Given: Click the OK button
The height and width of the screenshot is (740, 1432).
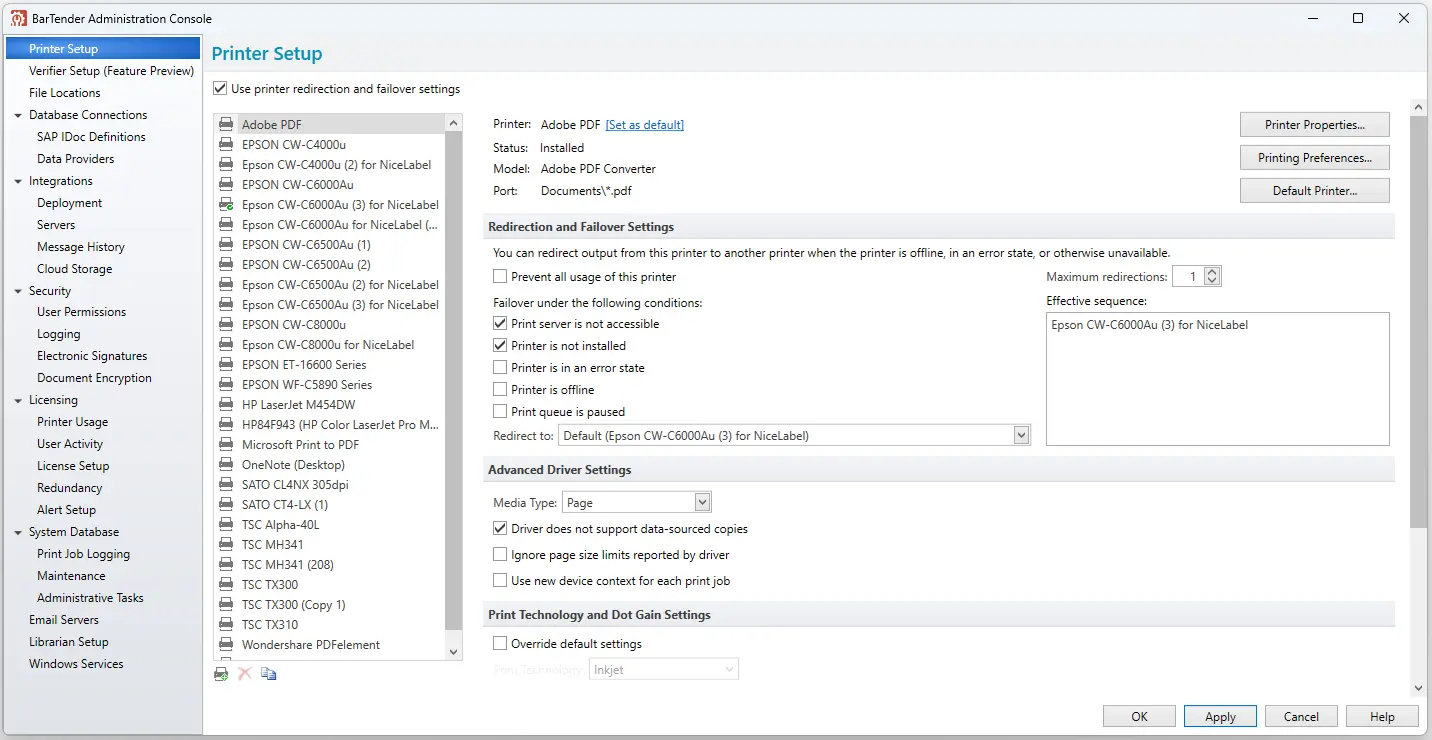Looking at the screenshot, I should pyautogui.click(x=1139, y=716).
